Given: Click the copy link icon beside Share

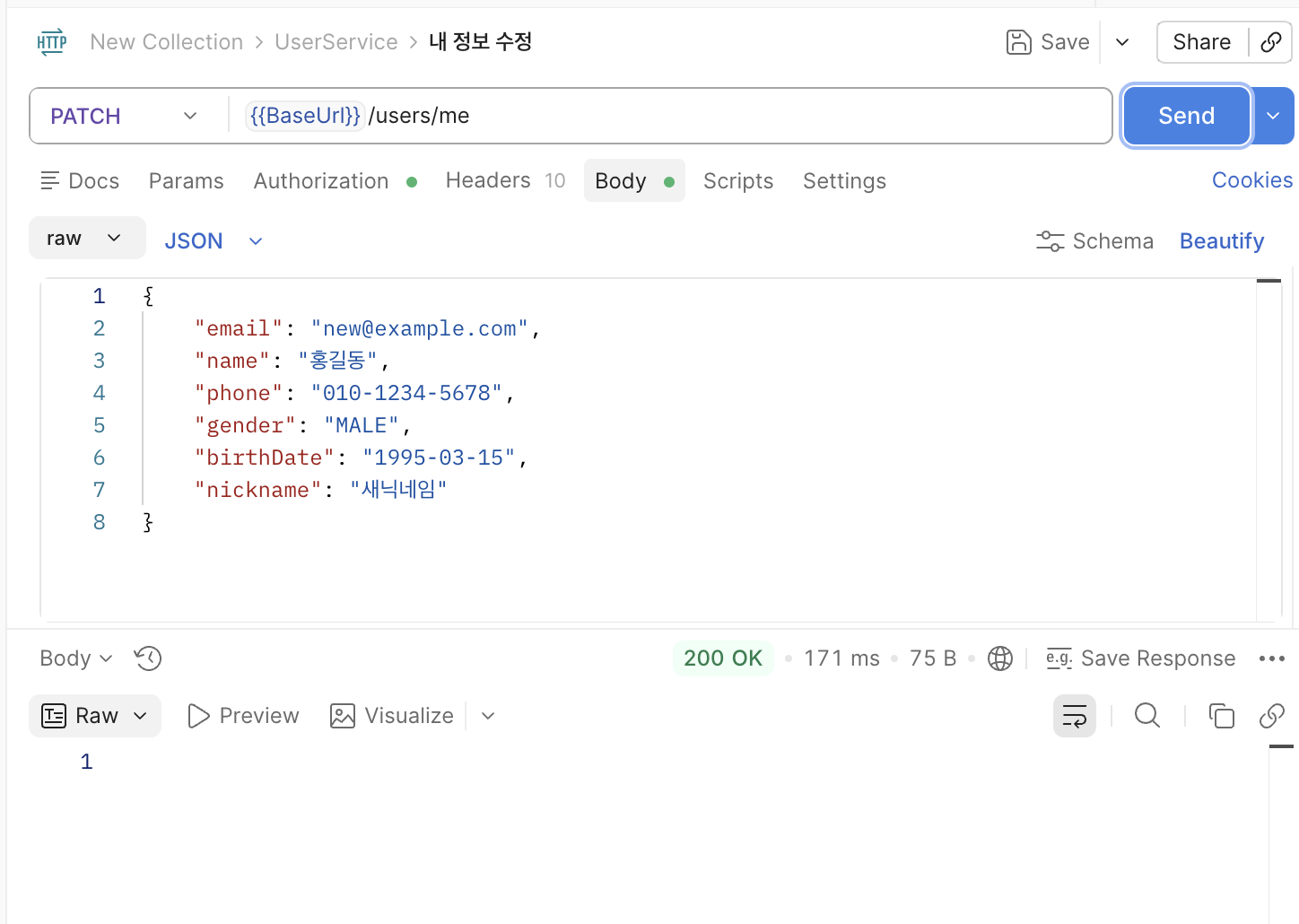Looking at the screenshot, I should tap(1270, 42).
